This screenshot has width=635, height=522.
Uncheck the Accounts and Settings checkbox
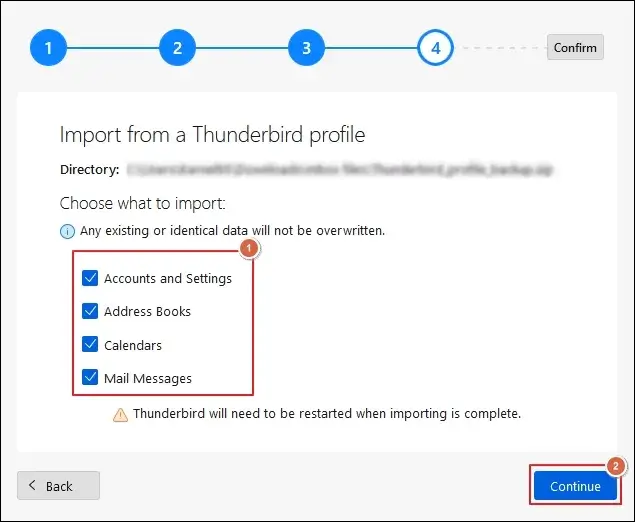[90, 278]
